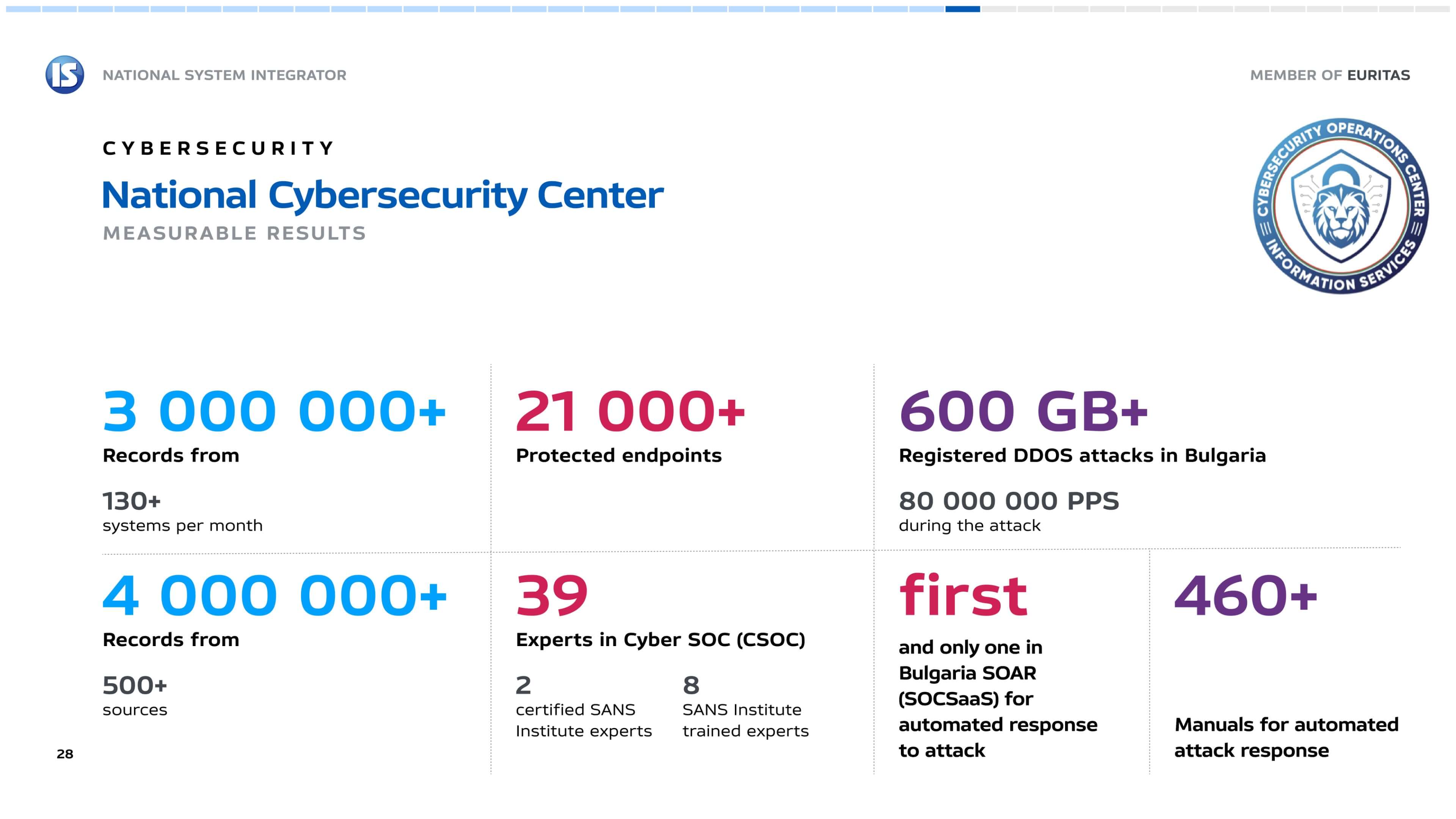Click the MEMBER OF EURITAS text
The image size is (1456, 819).
(1330, 75)
